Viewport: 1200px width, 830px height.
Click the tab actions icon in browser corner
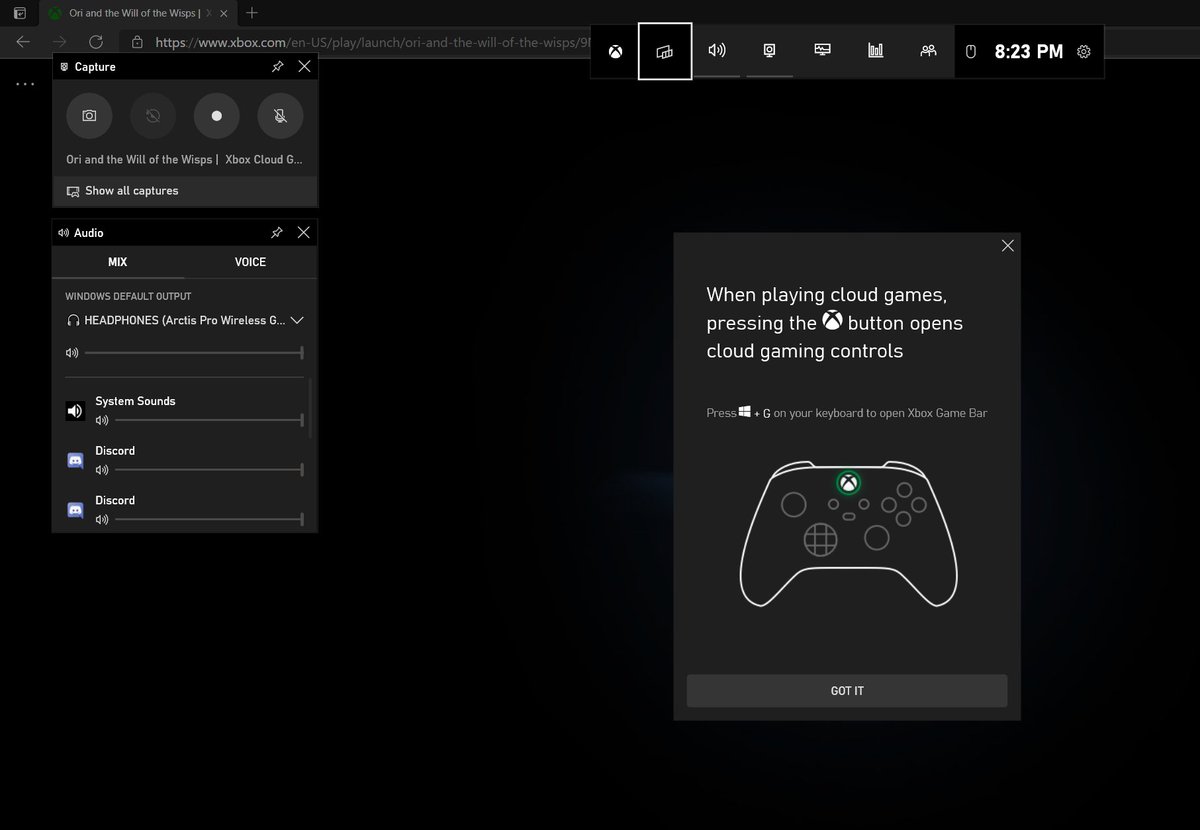pyautogui.click(x=20, y=13)
